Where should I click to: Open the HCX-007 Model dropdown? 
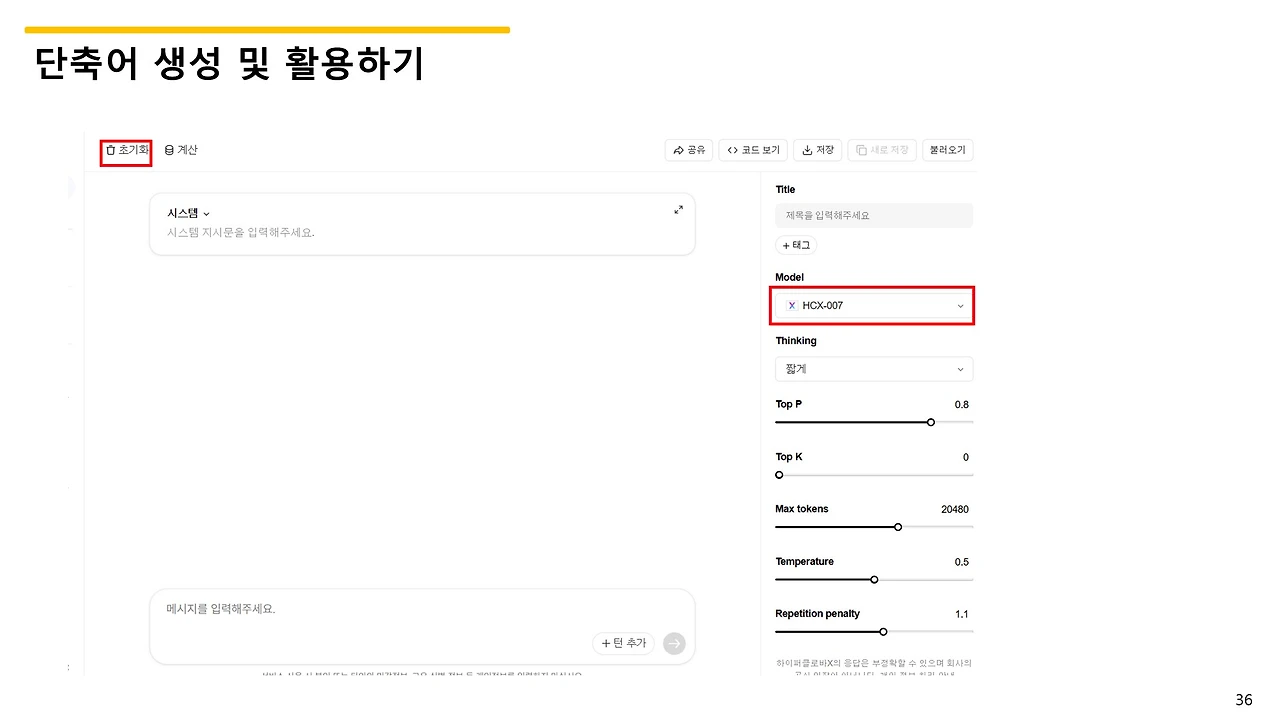871,305
